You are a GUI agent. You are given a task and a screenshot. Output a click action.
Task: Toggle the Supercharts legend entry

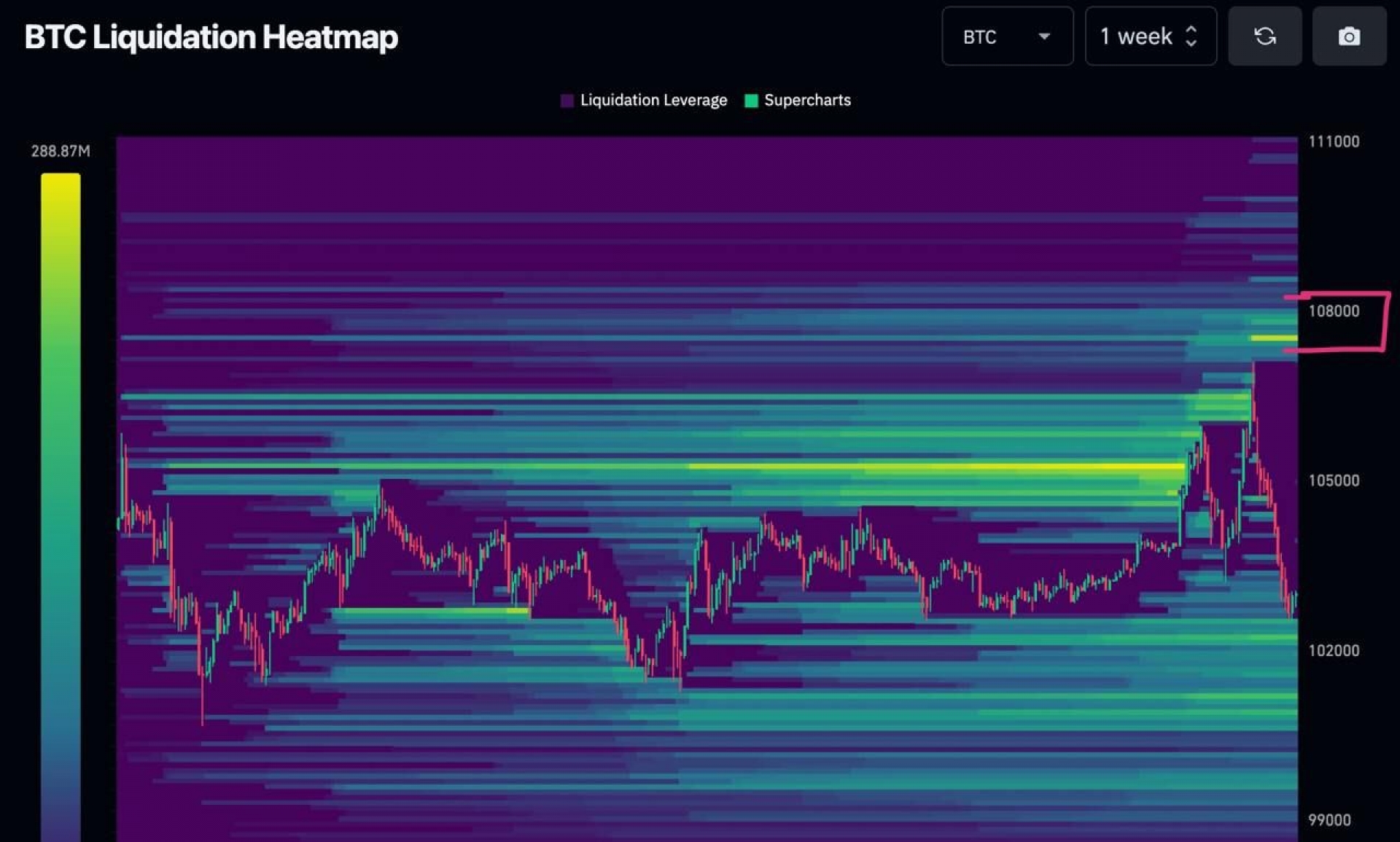click(798, 101)
